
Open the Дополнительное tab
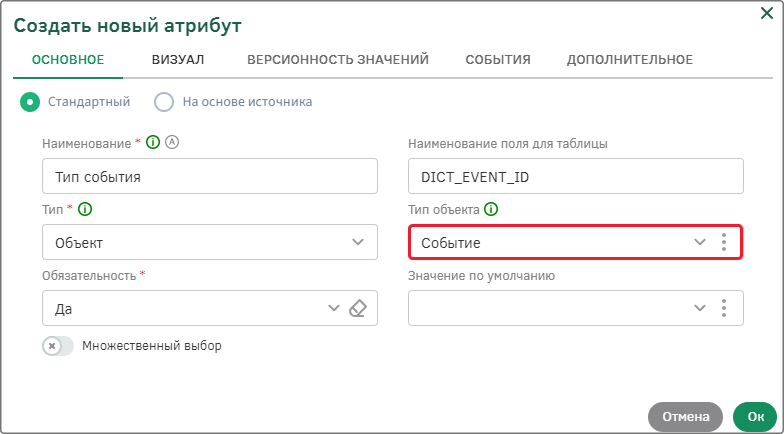point(630,60)
